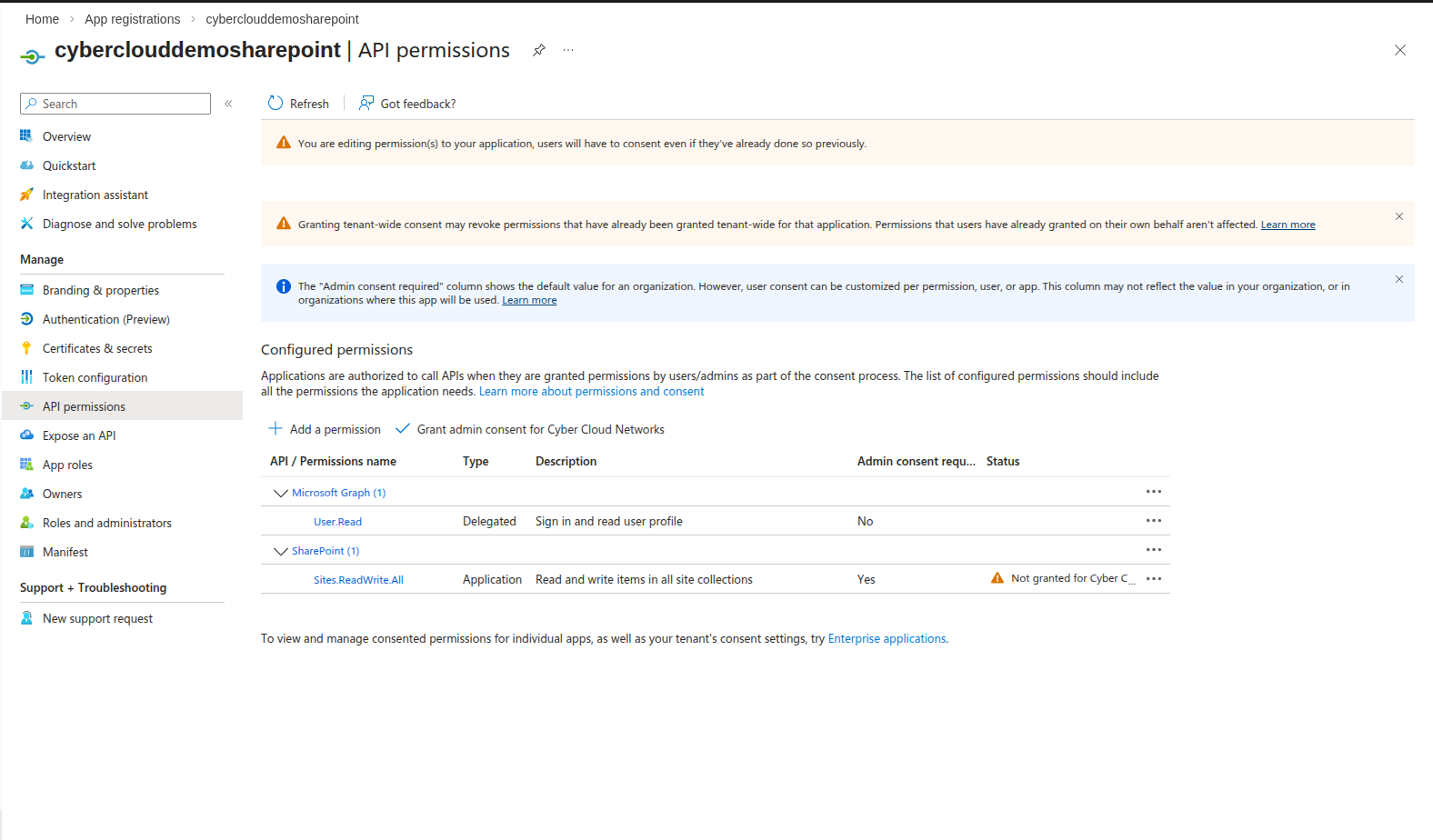Click the Quickstart cloud icon
This screenshot has height=840, width=1433.
point(26,165)
